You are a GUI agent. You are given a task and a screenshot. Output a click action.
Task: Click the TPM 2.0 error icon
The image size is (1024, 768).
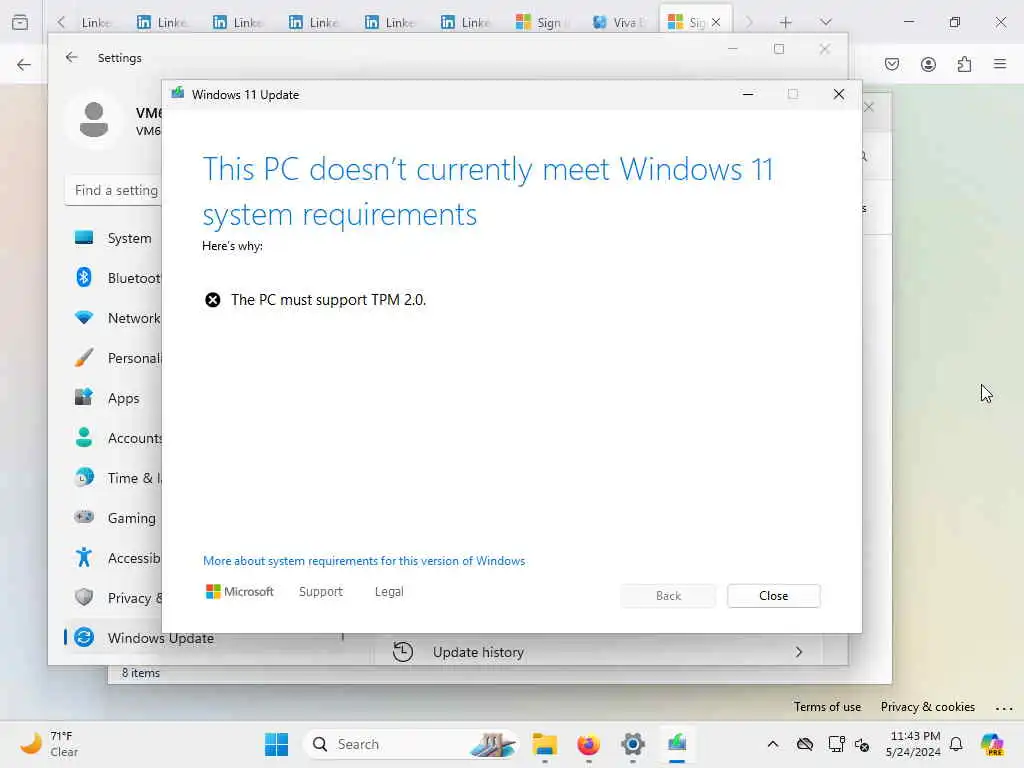coord(213,300)
